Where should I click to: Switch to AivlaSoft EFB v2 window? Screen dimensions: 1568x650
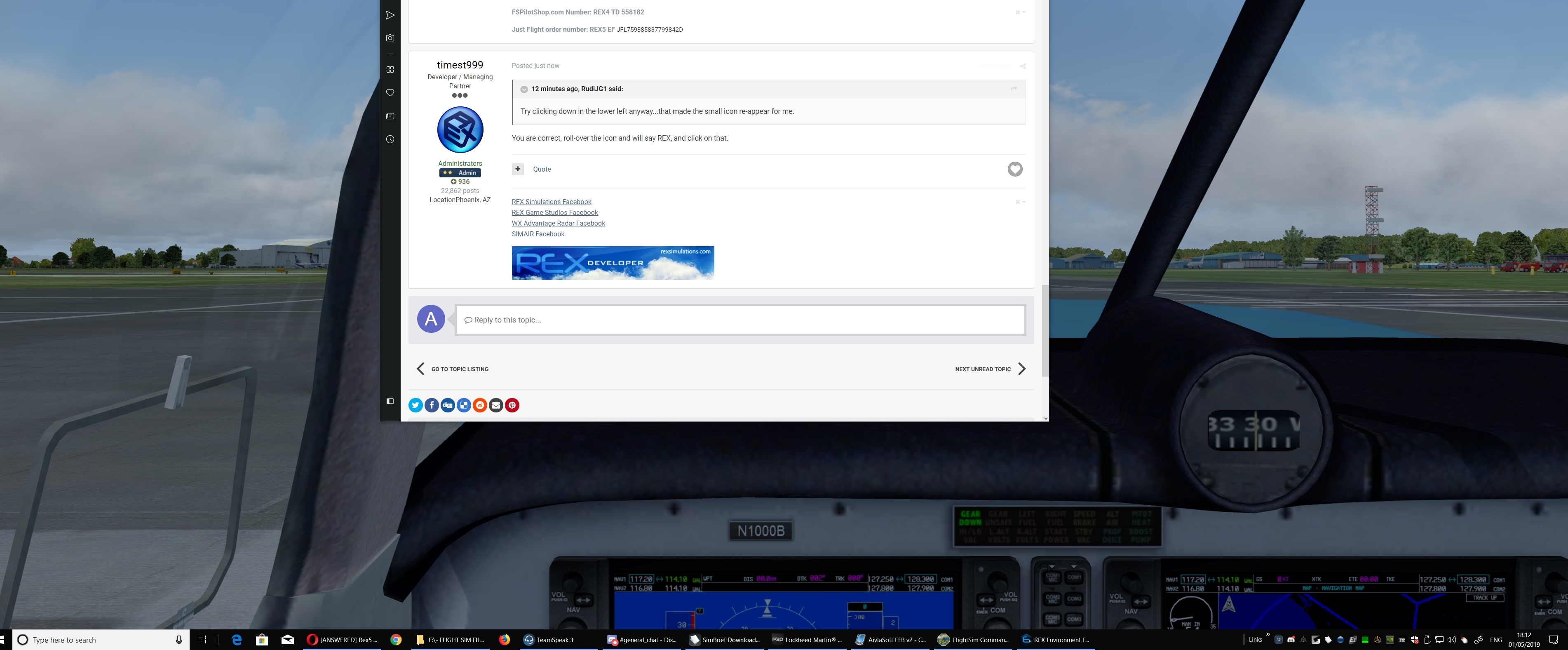pyautogui.click(x=890, y=640)
